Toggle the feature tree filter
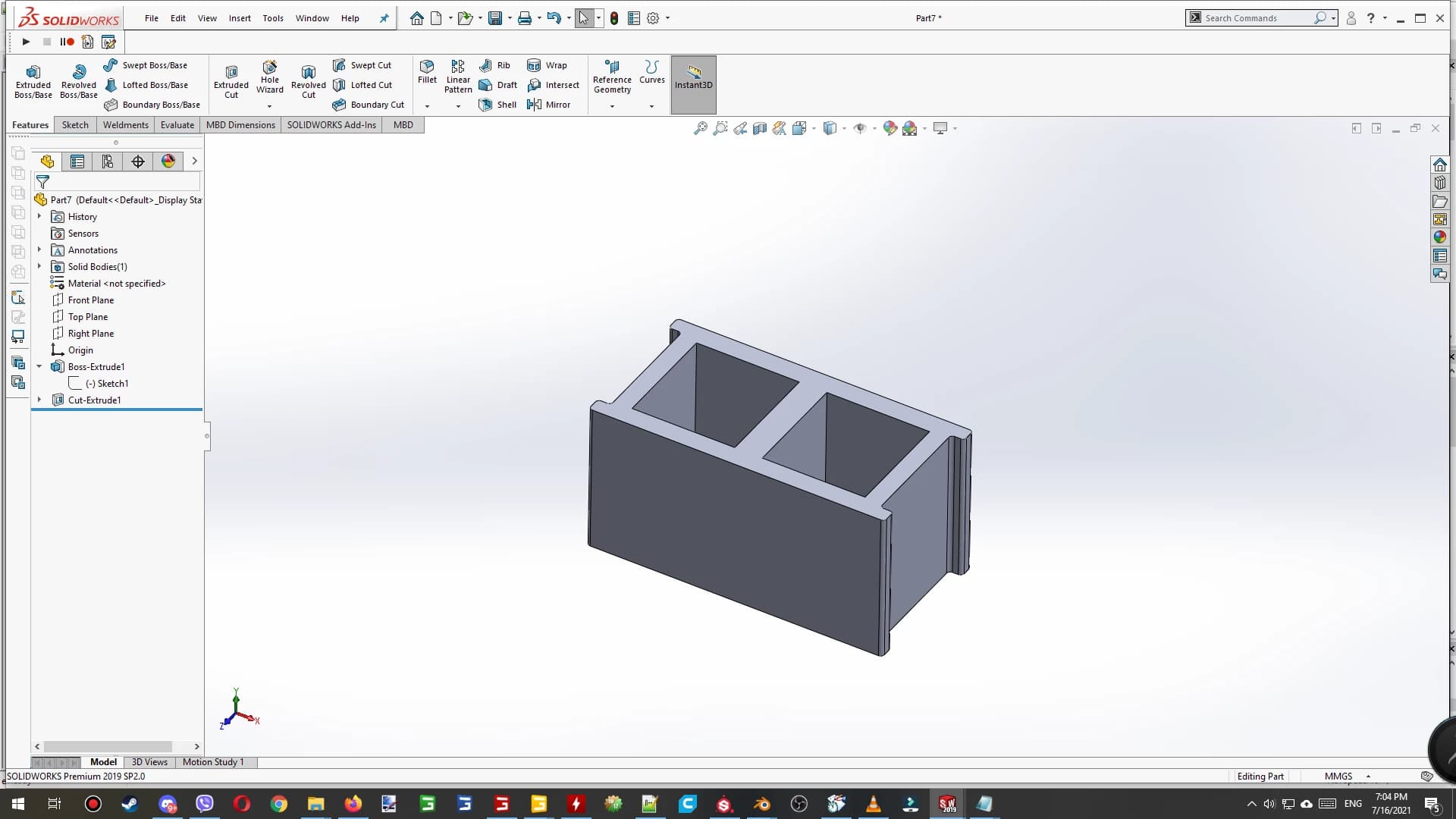Image resolution: width=1456 pixels, height=819 pixels. click(42, 182)
